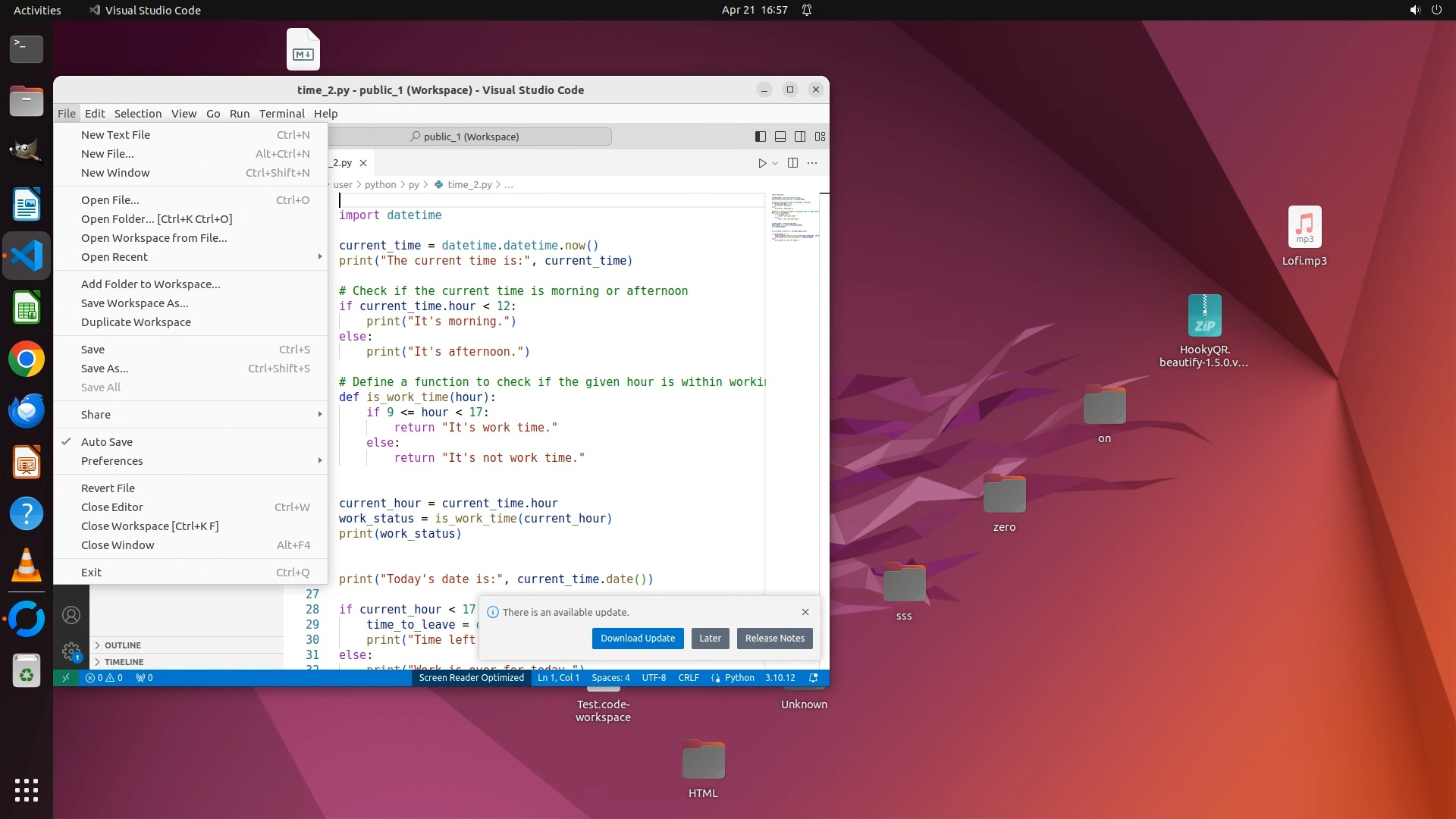Expand the TIMELINE section

124,662
